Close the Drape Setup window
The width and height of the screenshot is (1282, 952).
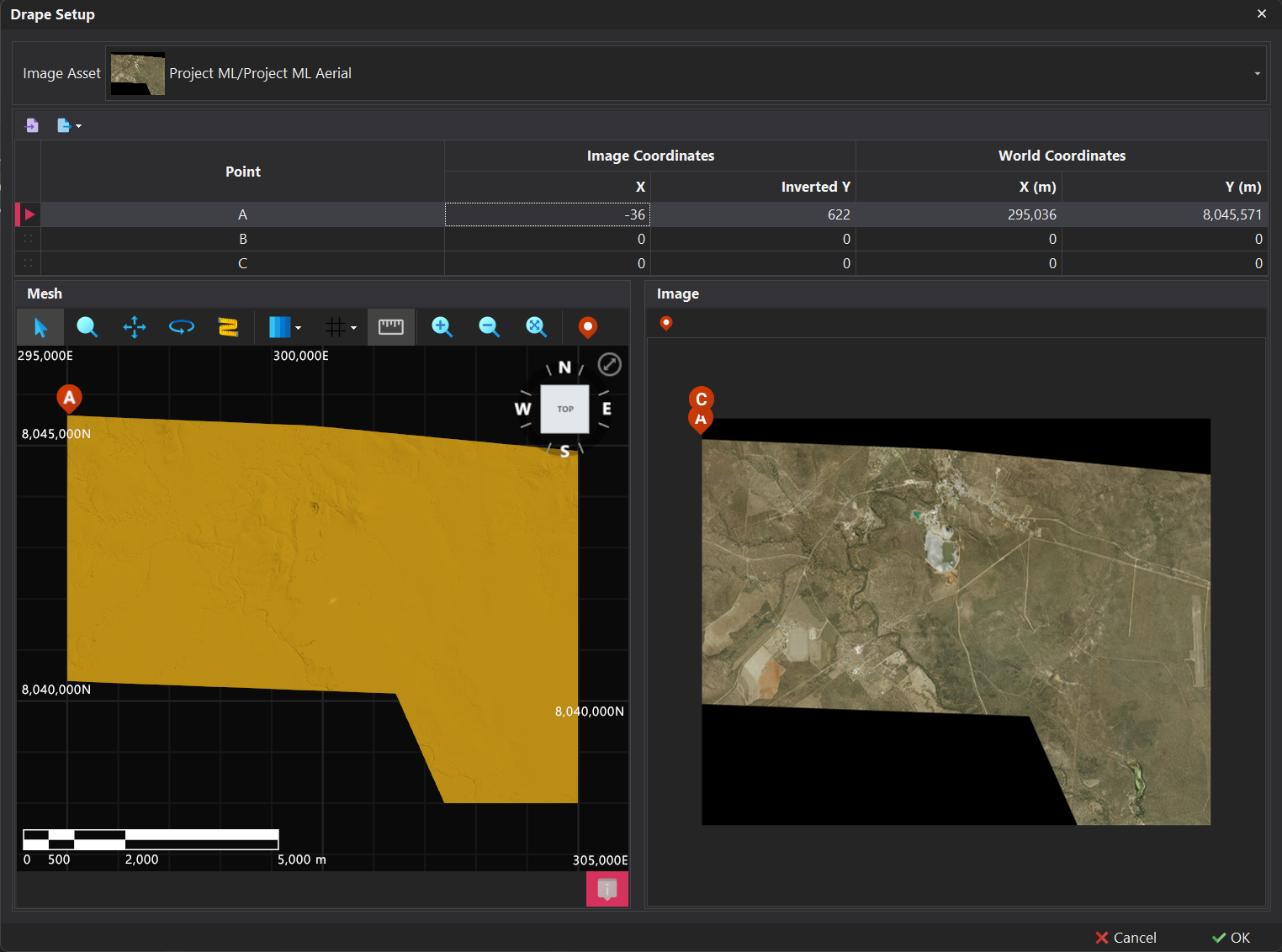[1261, 13]
